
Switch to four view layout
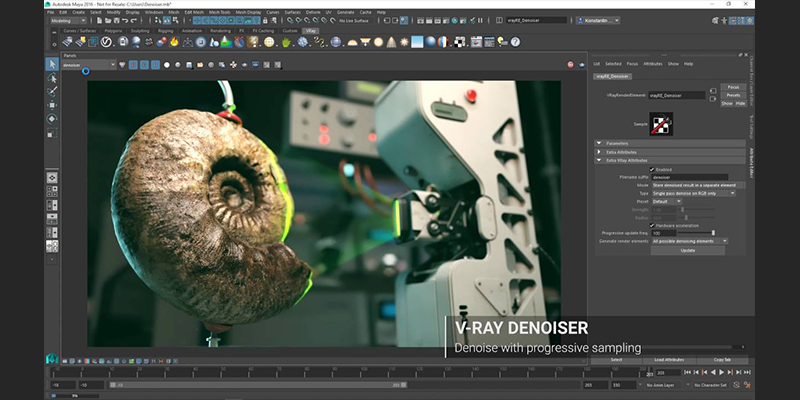(x=52, y=191)
